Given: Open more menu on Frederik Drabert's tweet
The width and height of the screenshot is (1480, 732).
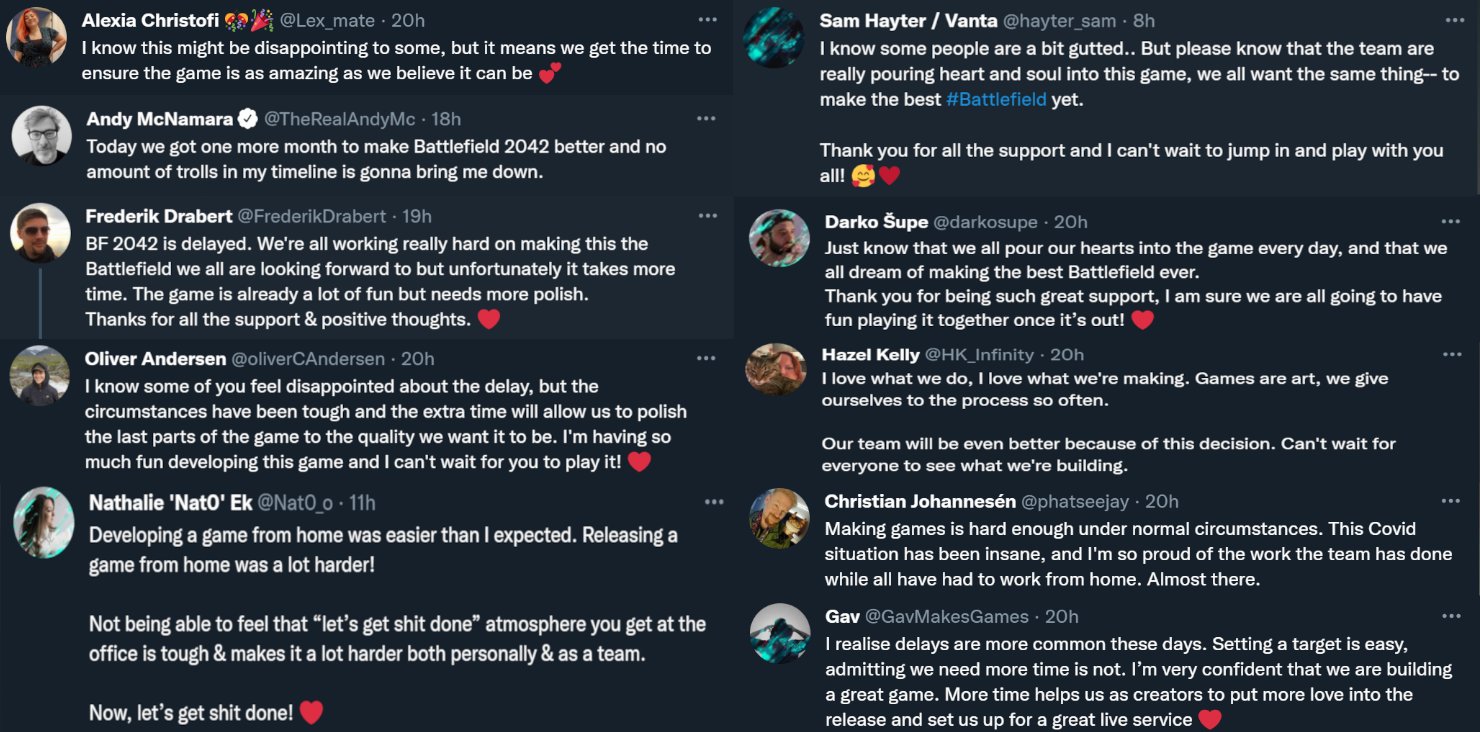Looking at the screenshot, I should [707, 216].
